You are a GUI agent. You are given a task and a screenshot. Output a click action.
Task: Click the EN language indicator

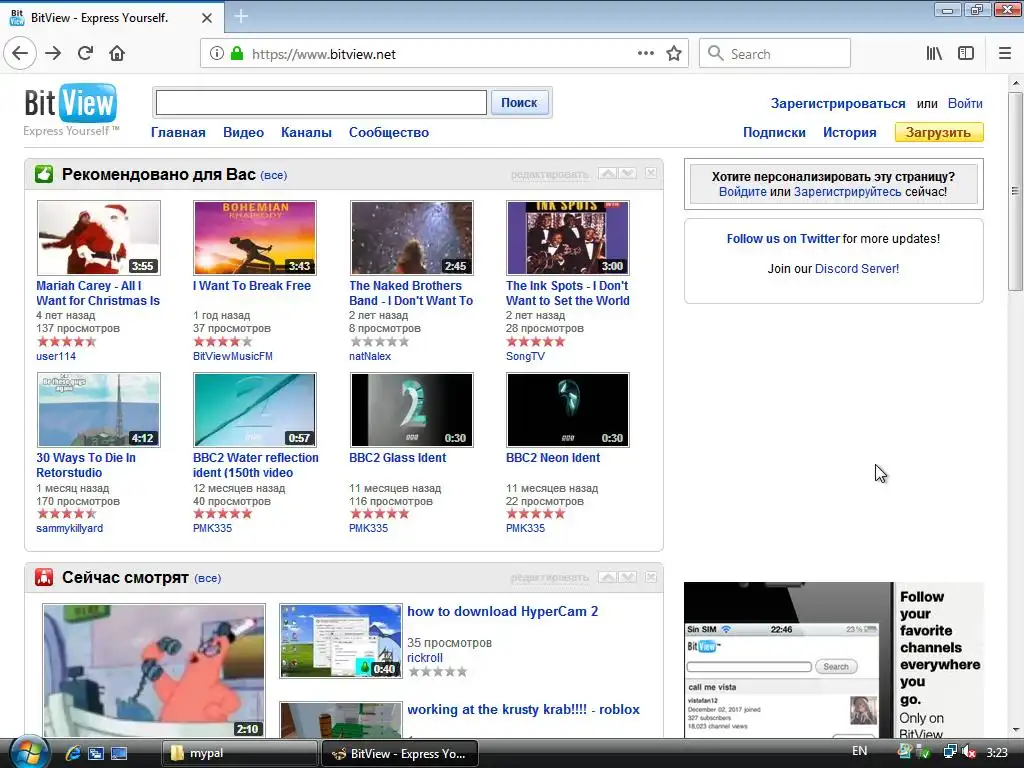(859, 751)
